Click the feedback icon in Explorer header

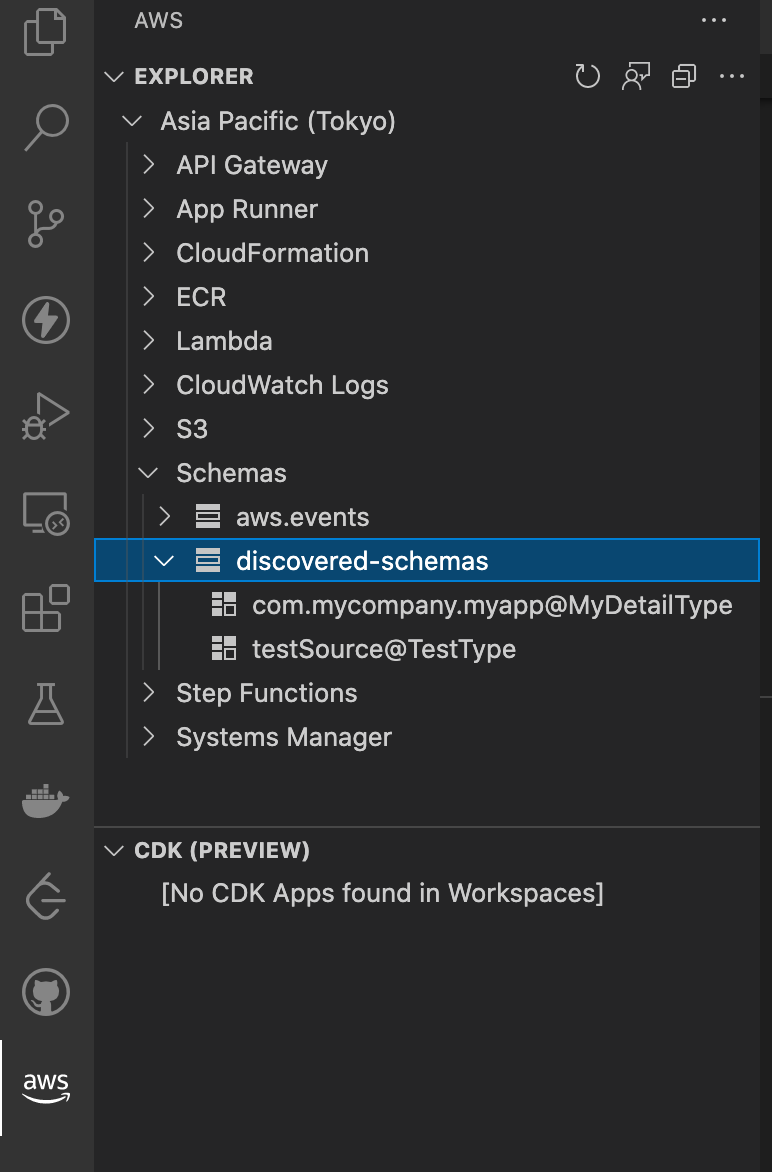(x=636, y=76)
